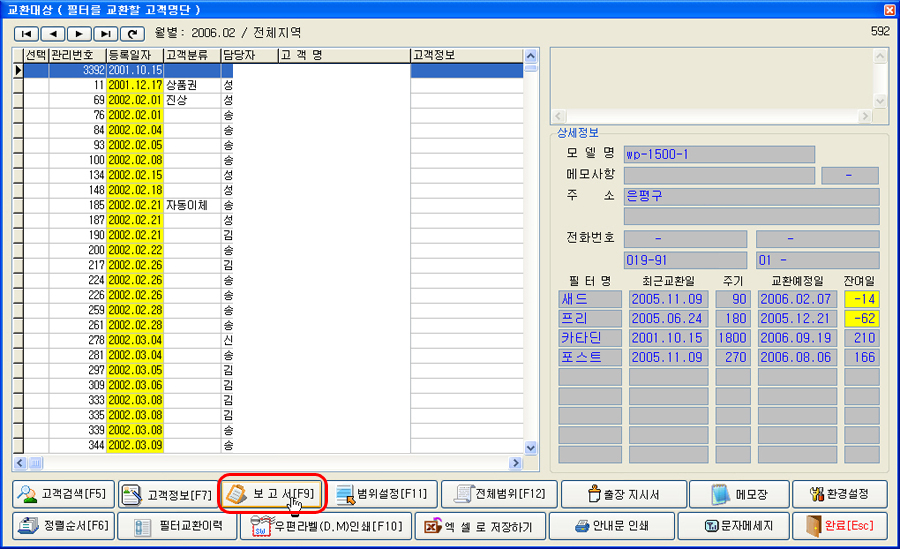The image size is (900, 549).
Task: Click the 고객명 column header
Action: (344, 55)
